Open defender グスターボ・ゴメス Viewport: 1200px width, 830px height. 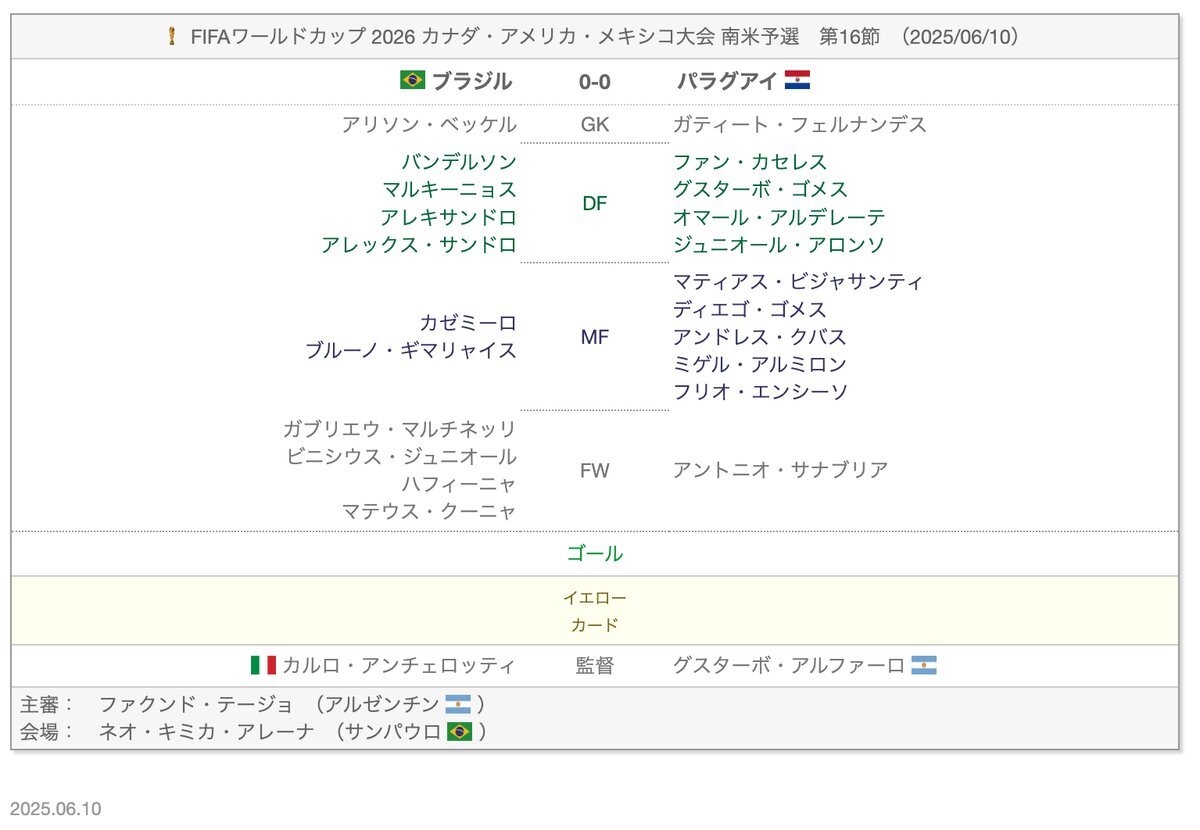point(760,190)
